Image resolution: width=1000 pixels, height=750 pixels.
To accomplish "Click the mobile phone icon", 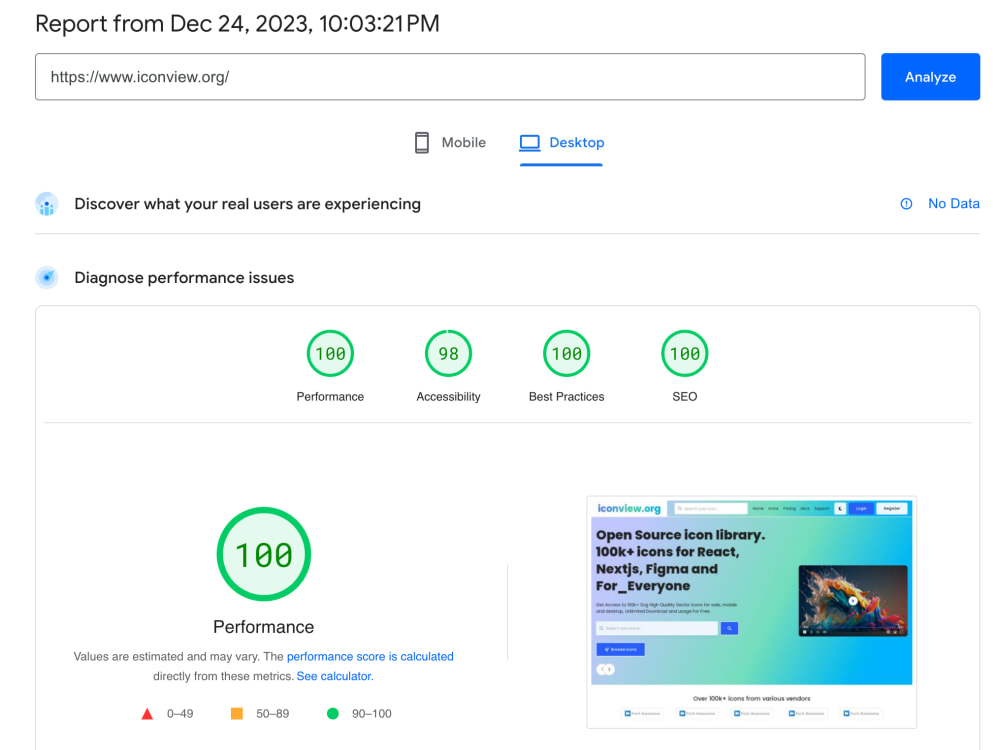I will tap(422, 142).
